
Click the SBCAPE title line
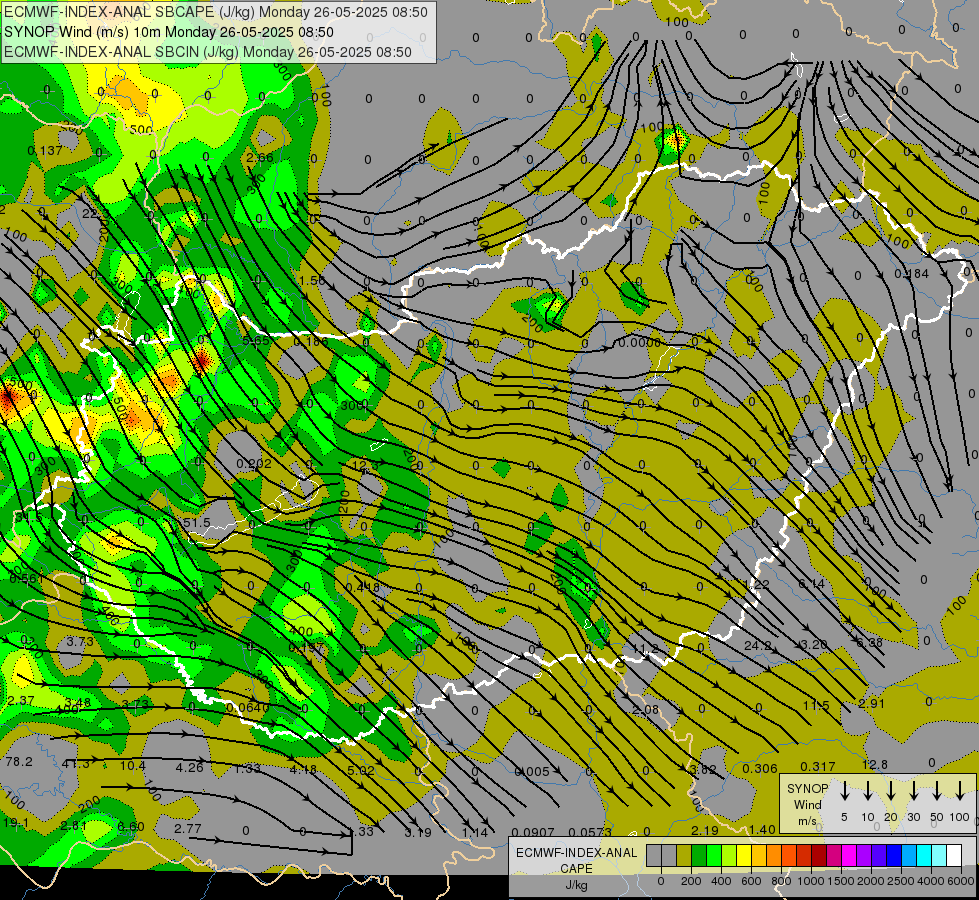[x=216, y=12]
